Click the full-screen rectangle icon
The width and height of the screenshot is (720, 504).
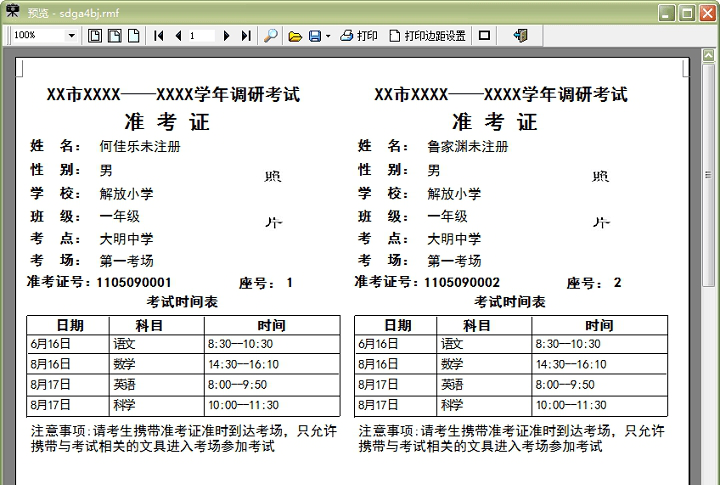click(x=484, y=35)
